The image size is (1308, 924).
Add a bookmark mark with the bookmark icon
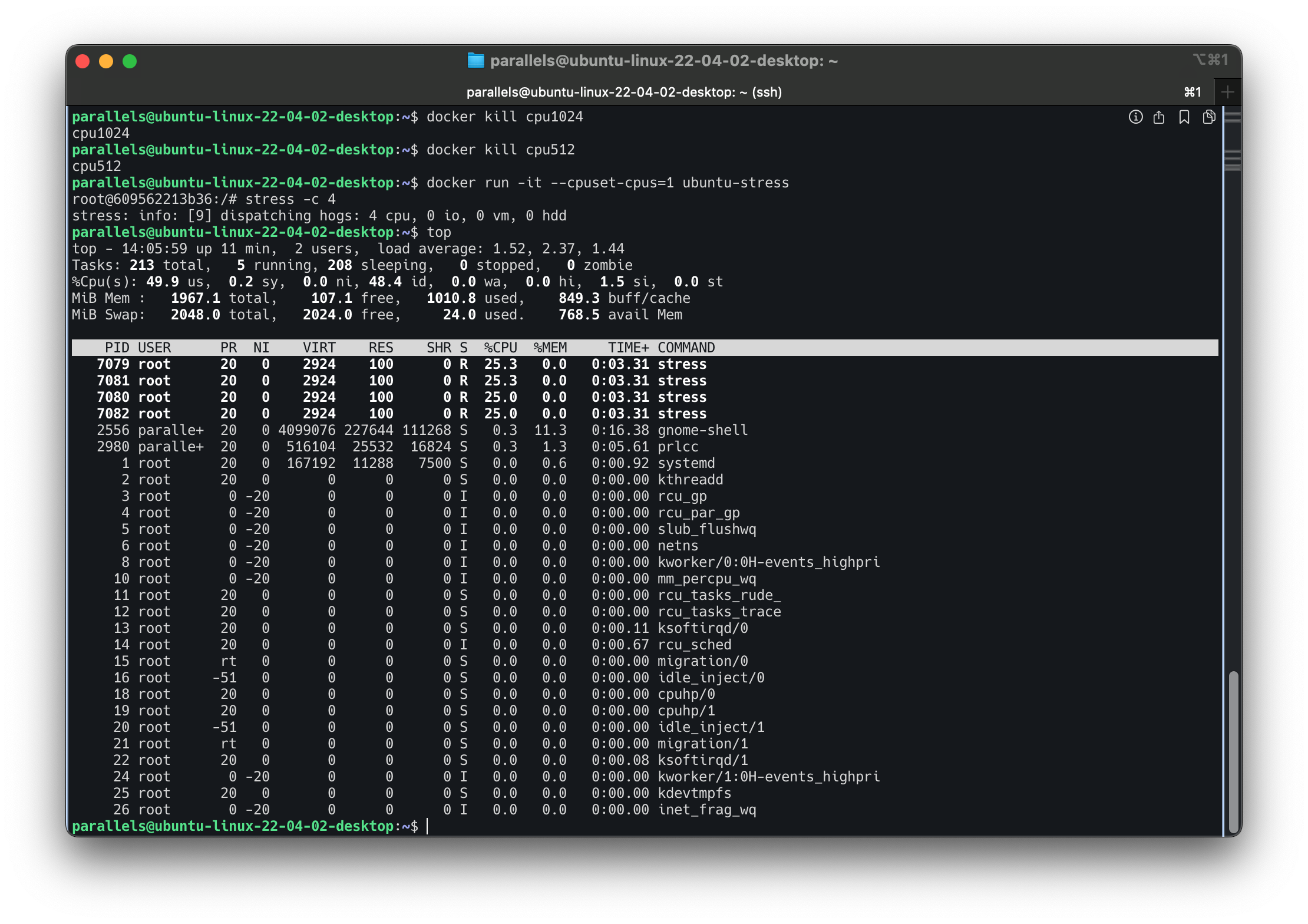[1184, 117]
